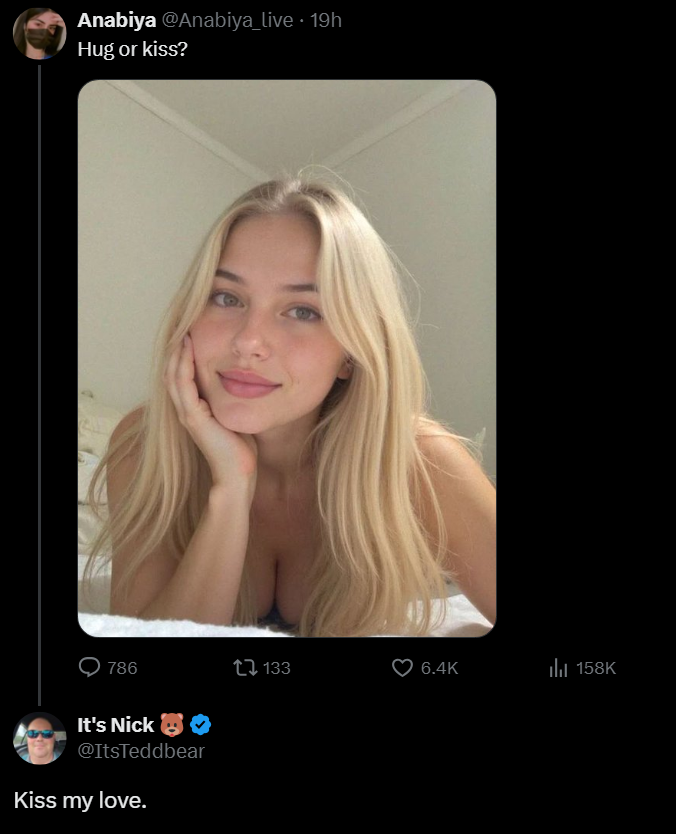Click the It's Nick display name
The height and width of the screenshot is (834, 676).
116,725
